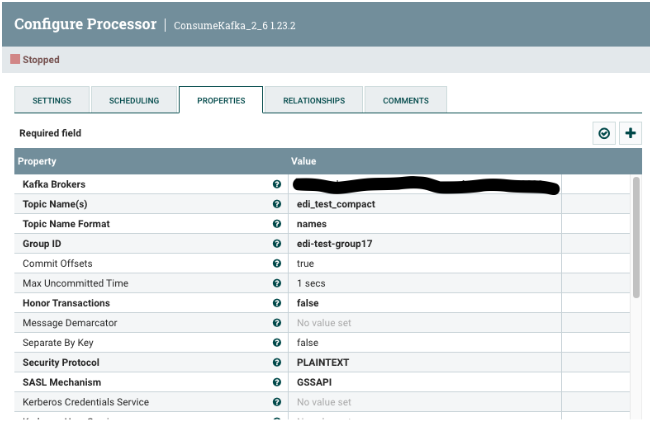The height and width of the screenshot is (427, 650).
Task: Select the Properties tab
Action: point(221,100)
